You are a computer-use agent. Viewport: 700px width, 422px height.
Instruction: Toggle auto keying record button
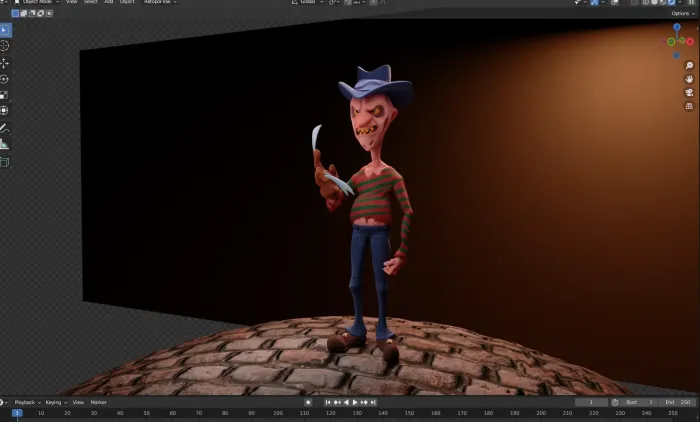click(308, 402)
